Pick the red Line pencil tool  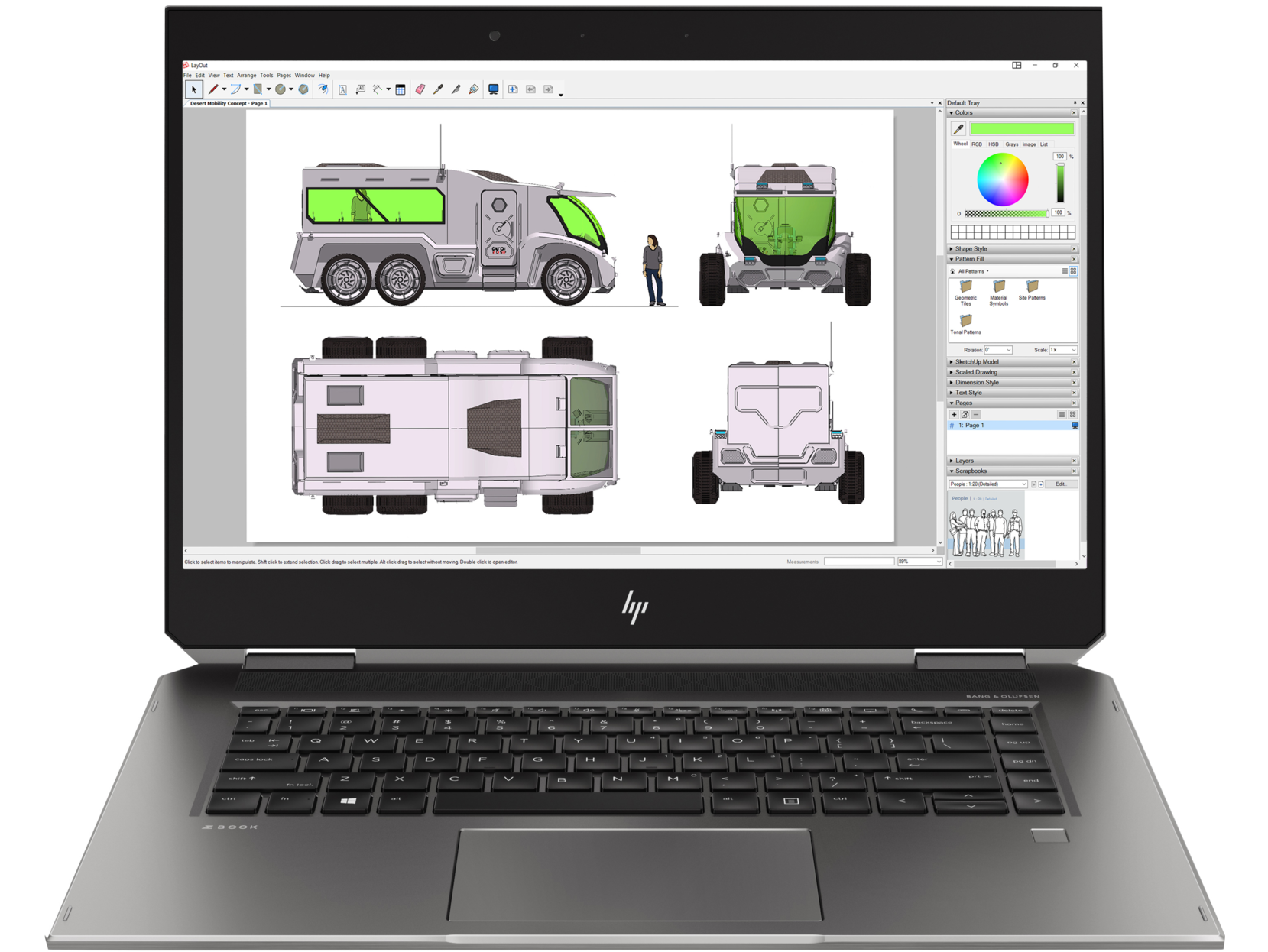click(x=214, y=89)
